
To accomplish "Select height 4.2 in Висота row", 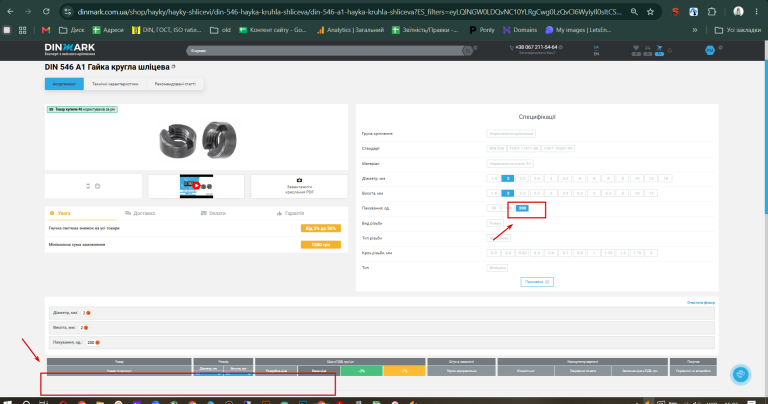I will coord(579,193).
